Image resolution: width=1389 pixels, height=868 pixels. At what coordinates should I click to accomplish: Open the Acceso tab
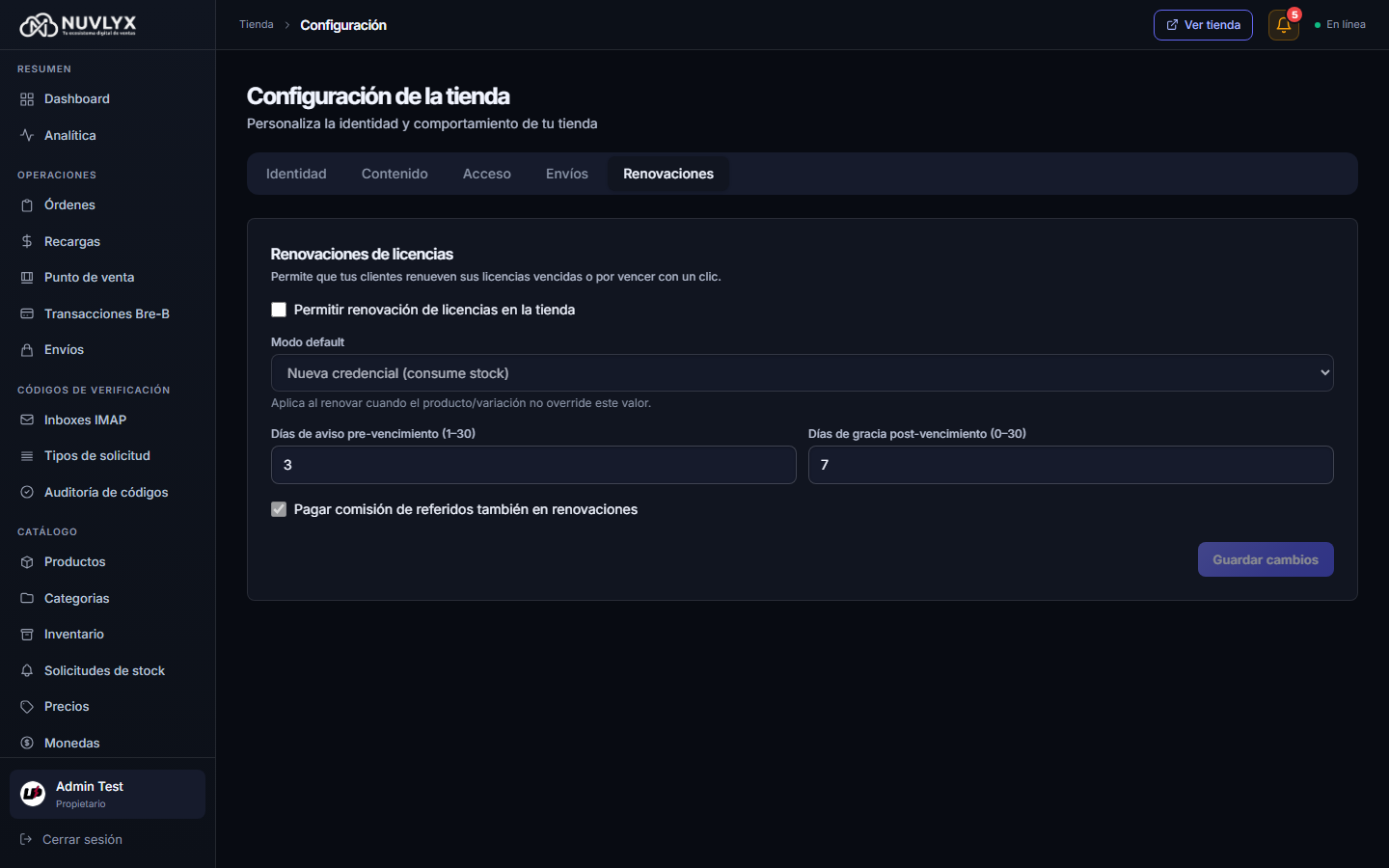[487, 174]
